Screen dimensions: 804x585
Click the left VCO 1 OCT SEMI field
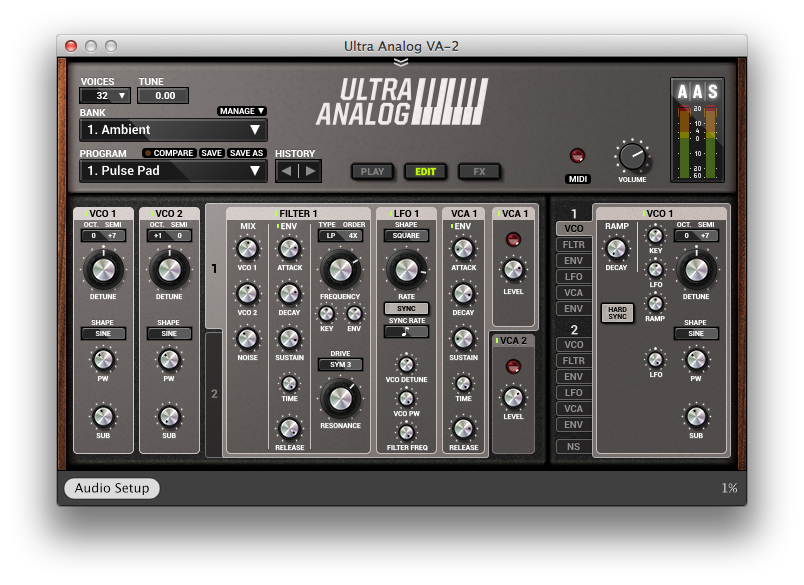point(103,236)
